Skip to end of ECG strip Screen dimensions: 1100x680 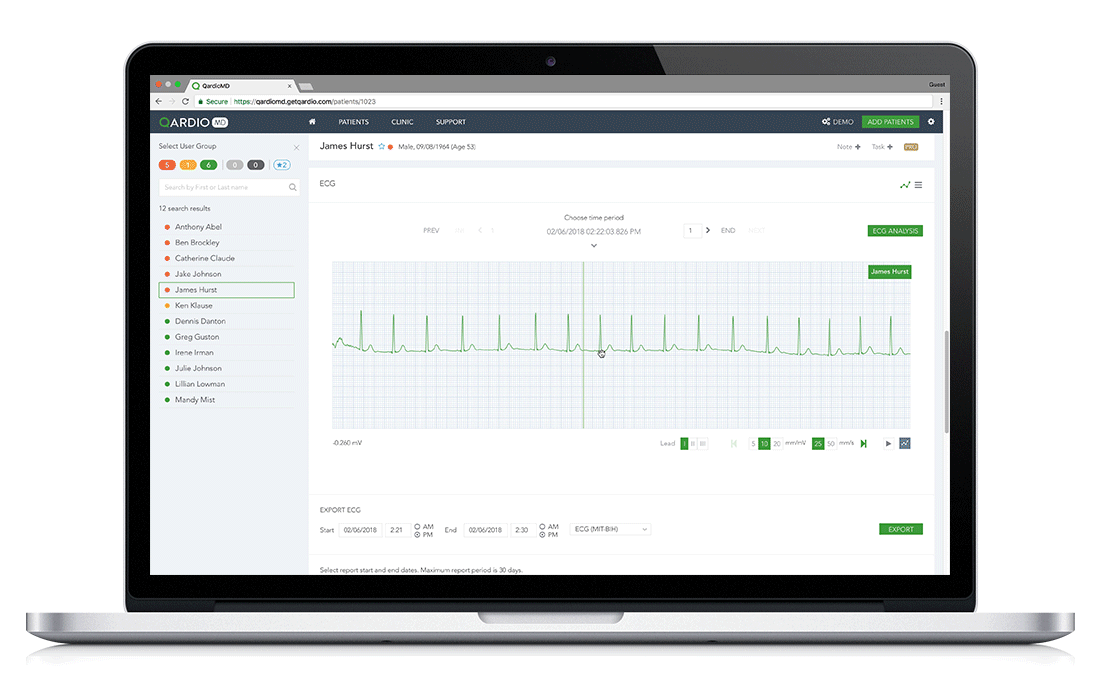pyautogui.click(x=864, y=444)
